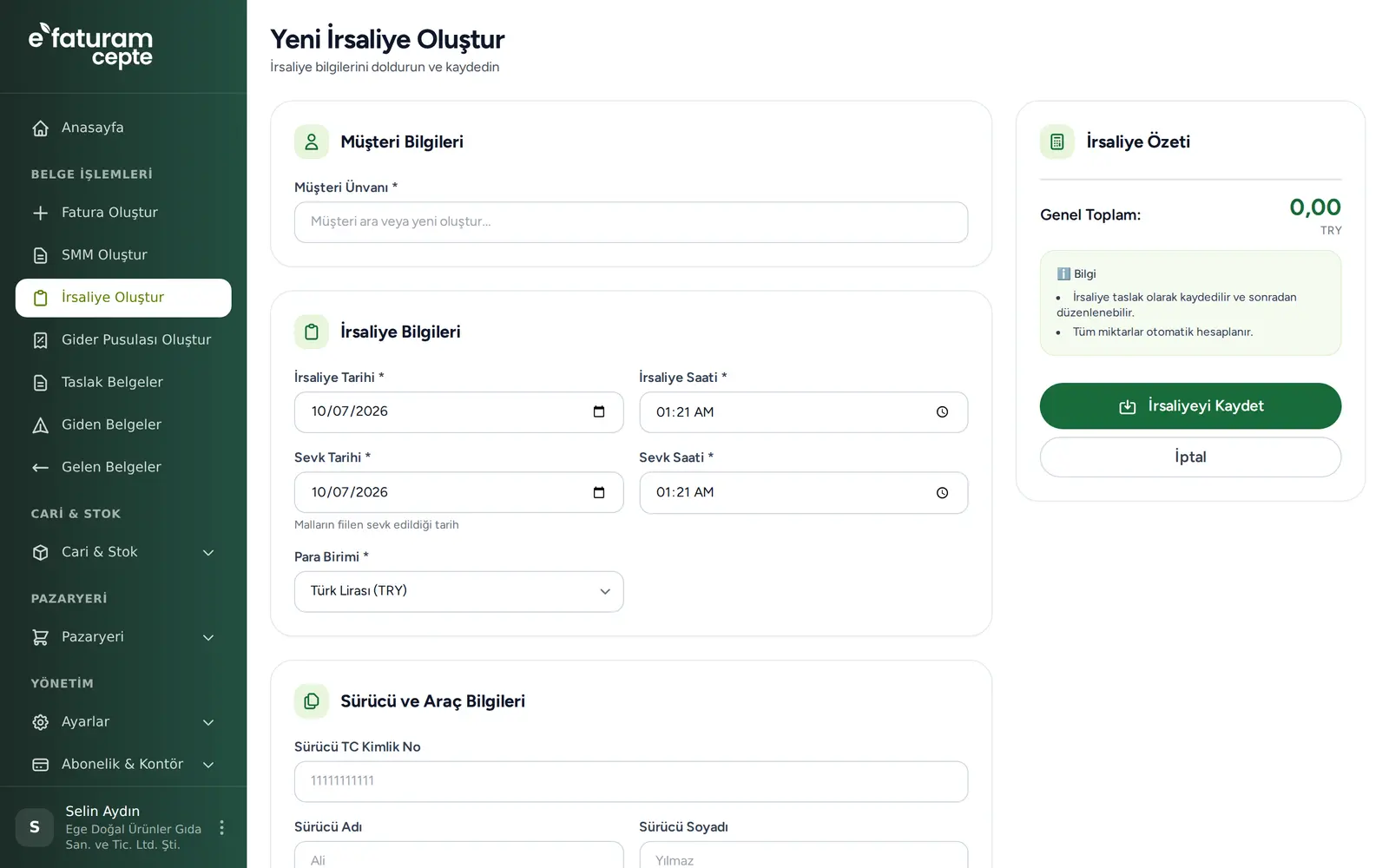Viewport: 1389px width, 868px height.
Task: Open the Para Birimi currency dropdown
Action: (458, 591)
